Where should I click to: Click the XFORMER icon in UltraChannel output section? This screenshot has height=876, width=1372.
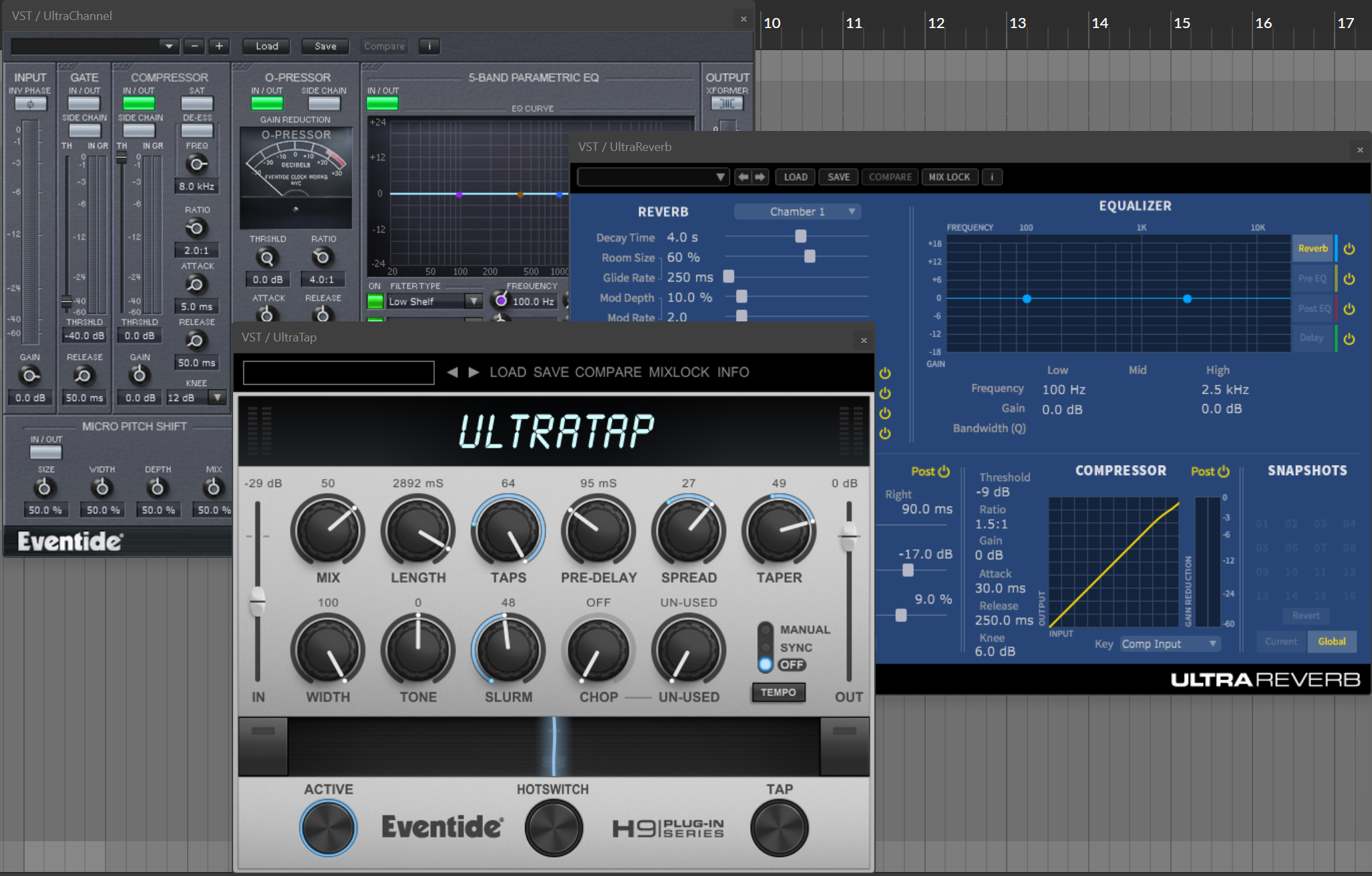coord(727,102)
